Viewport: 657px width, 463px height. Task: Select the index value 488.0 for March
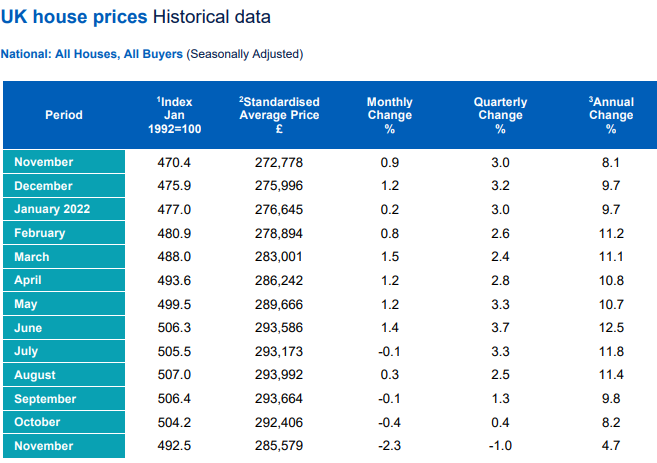[174, 256]
